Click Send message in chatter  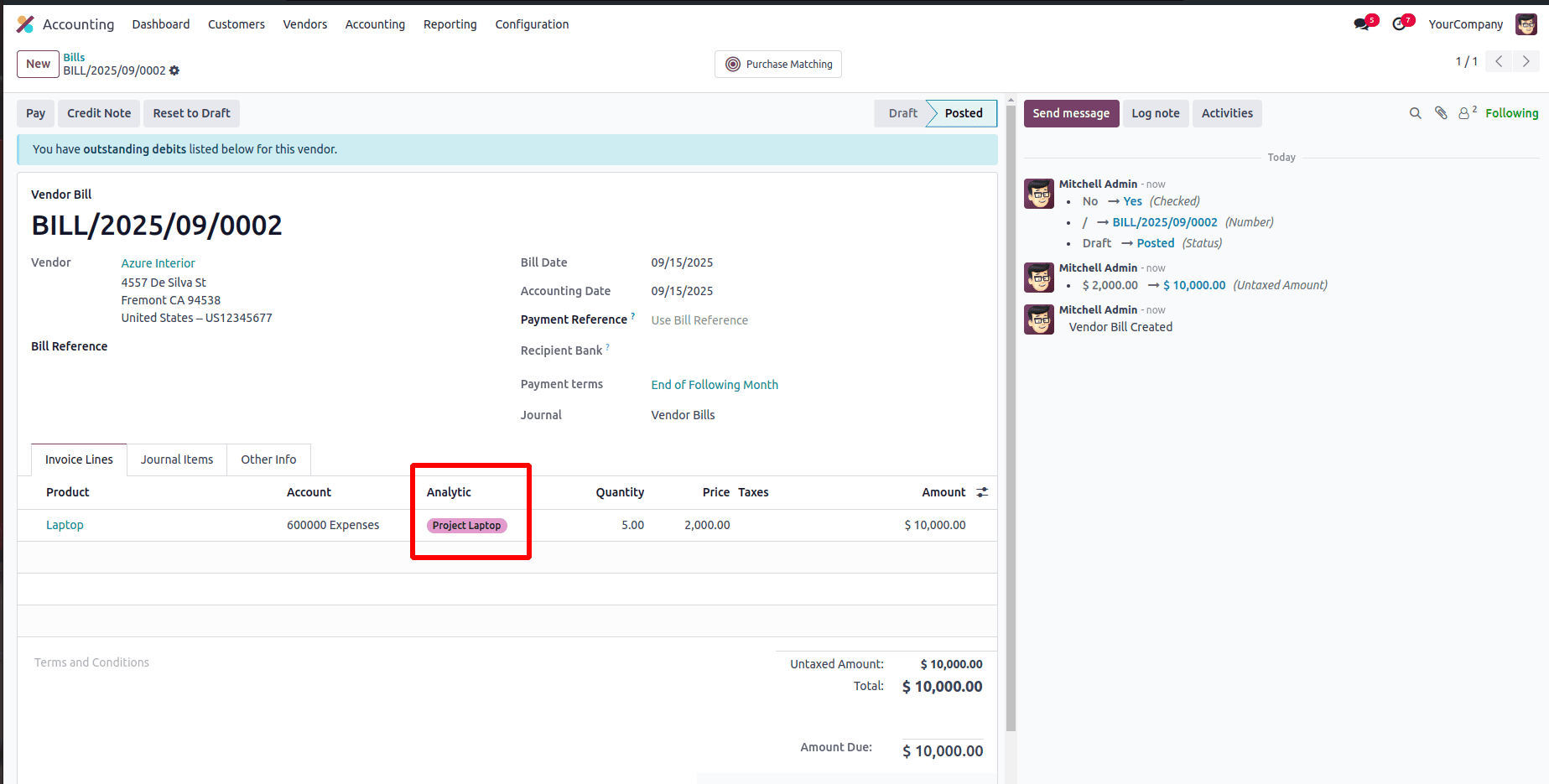[x=1071, y=113]
